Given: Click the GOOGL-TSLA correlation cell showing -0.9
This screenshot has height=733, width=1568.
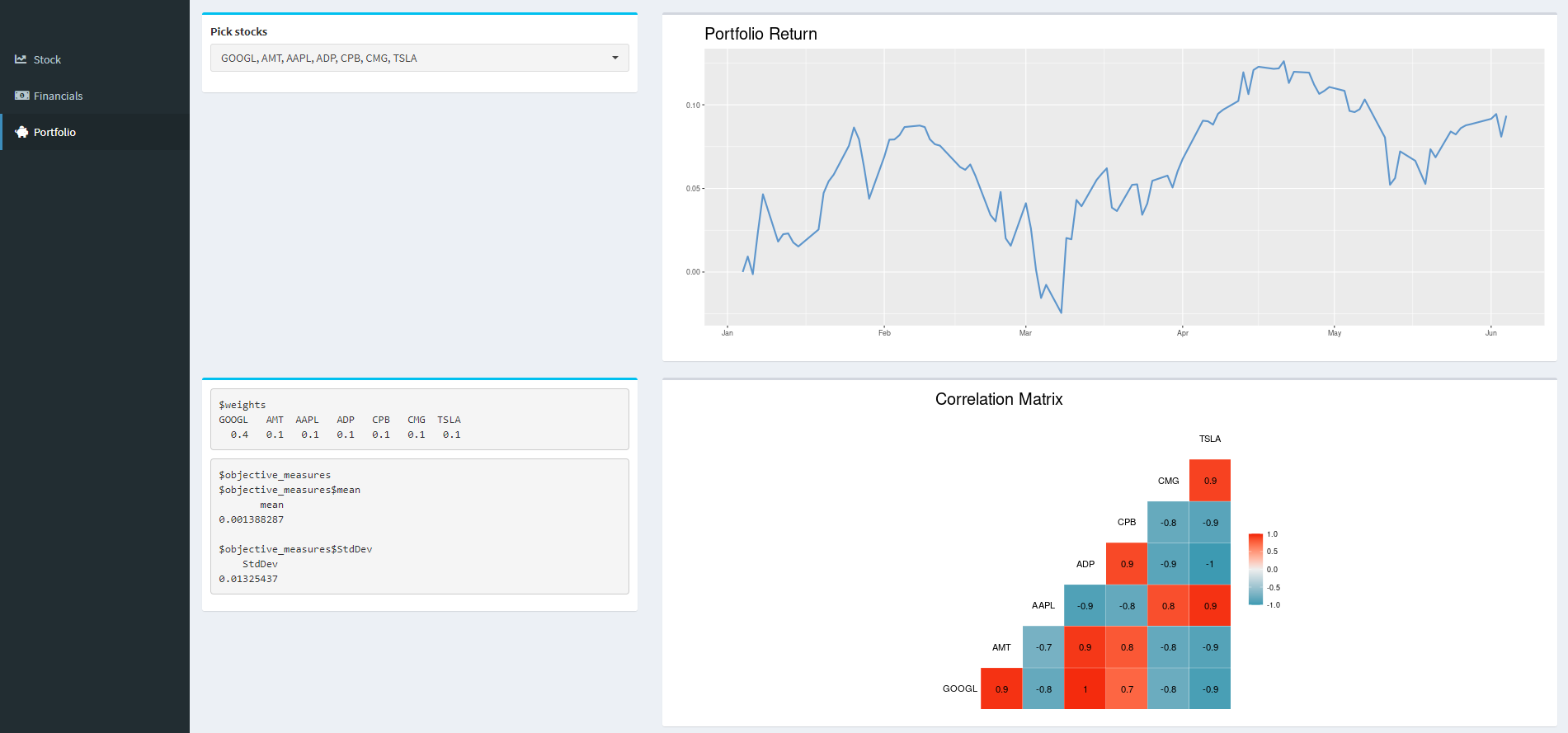Looking at the screenshot, I should (x=1209, y=688).
